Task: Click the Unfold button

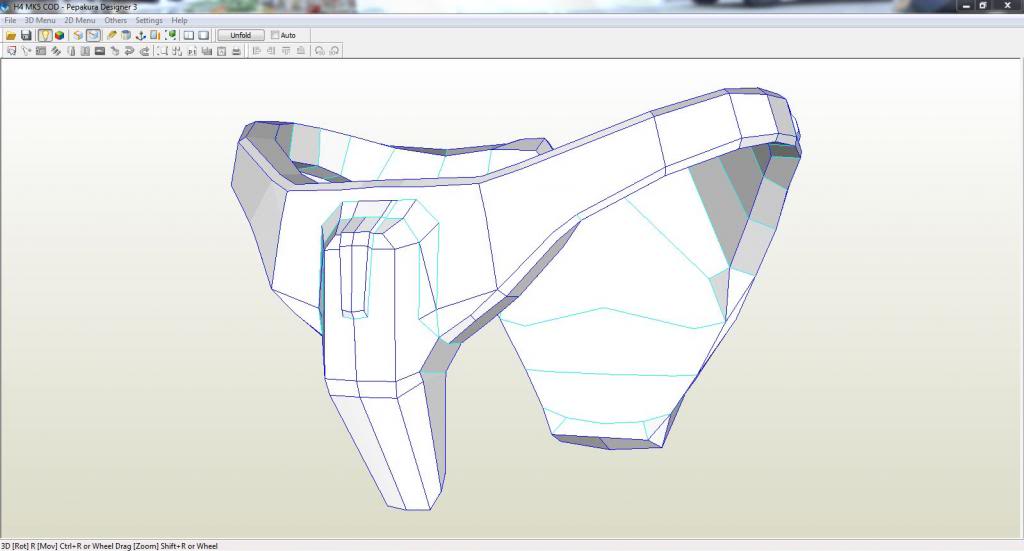Action: (x=240, y=35)
